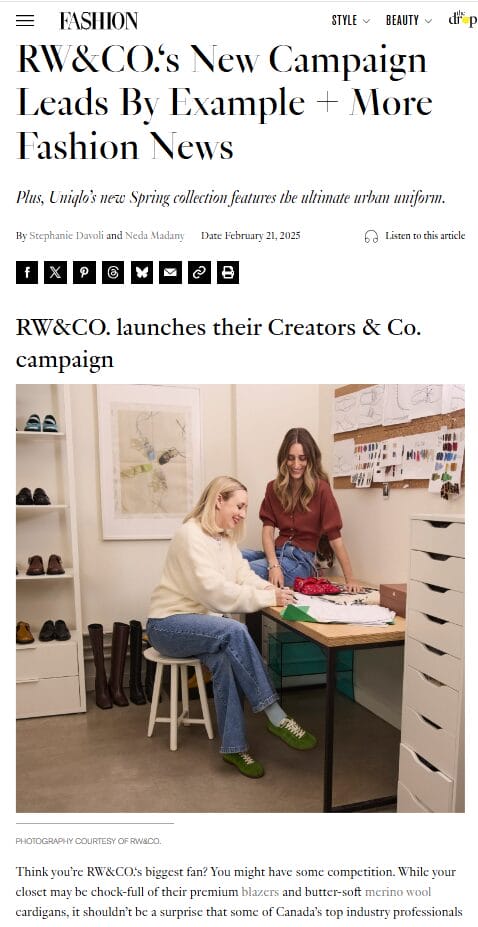The height and width of the screenshot is (927, 478).
Task: Expand the Beauty dropdown menu
Action: point(409,21)
